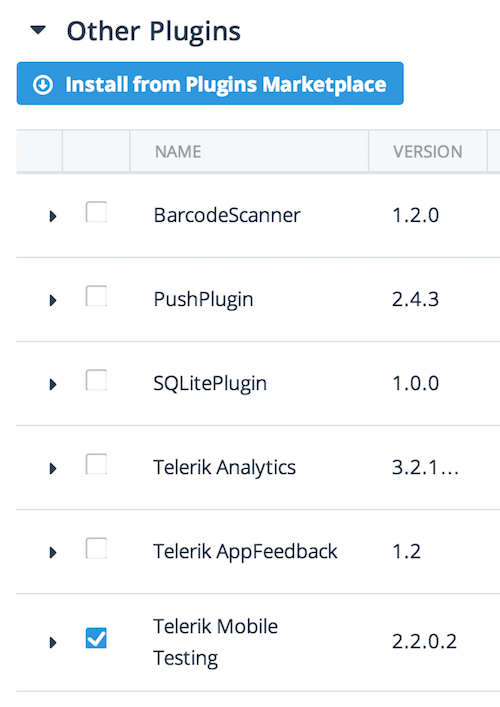The height and width of the screenshot is (707, 500).
Task: Expand the PushPlugin row arrow
Action: (53, 300)
